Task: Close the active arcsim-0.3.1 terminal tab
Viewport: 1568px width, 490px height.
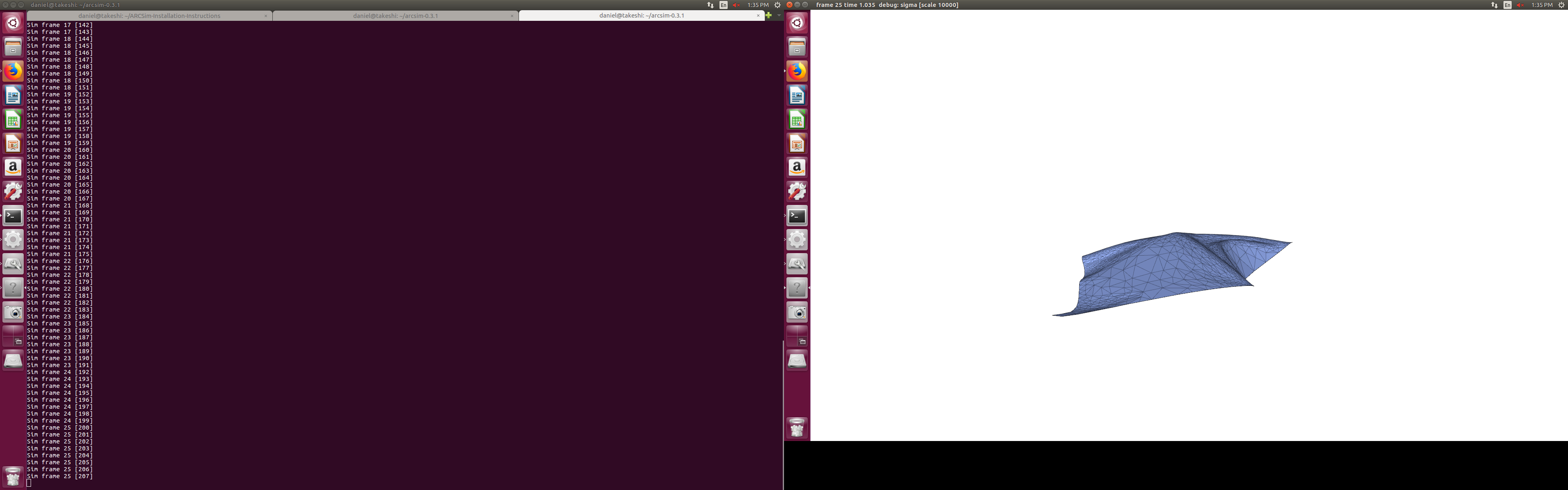Action: pos(758,16)
